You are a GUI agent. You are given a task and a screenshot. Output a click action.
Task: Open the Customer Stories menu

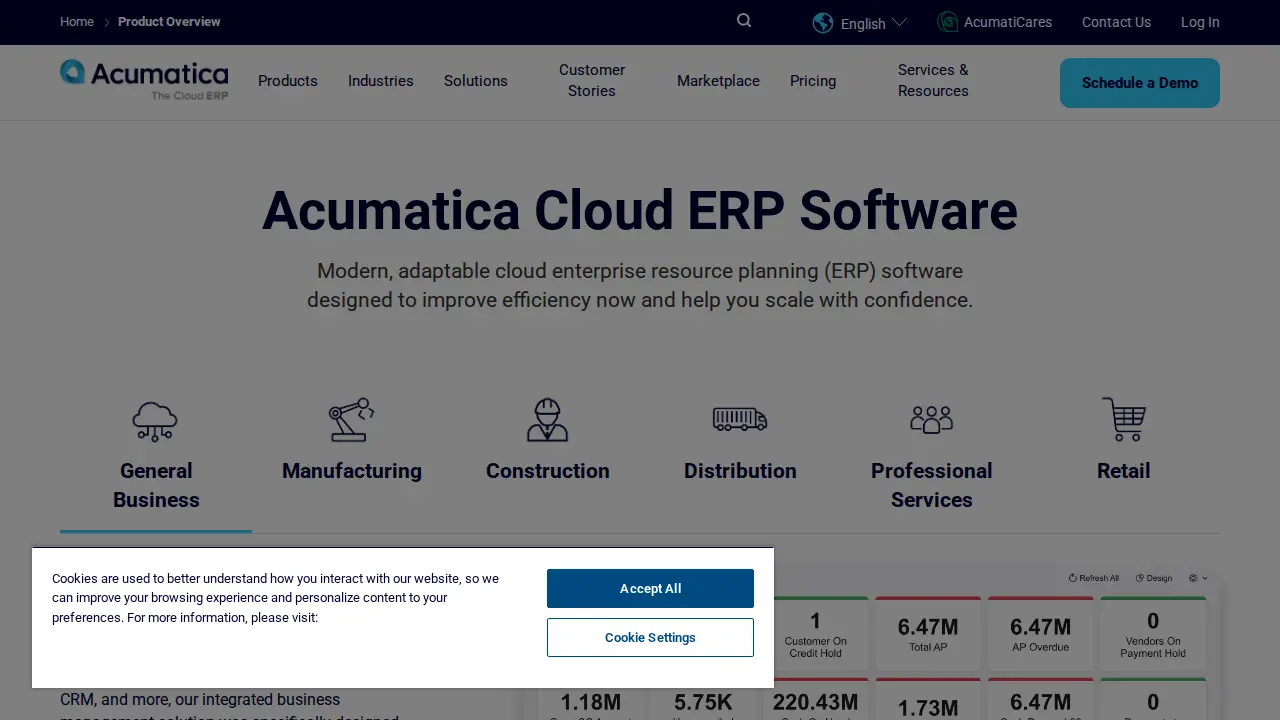click(x=592, y=80)
